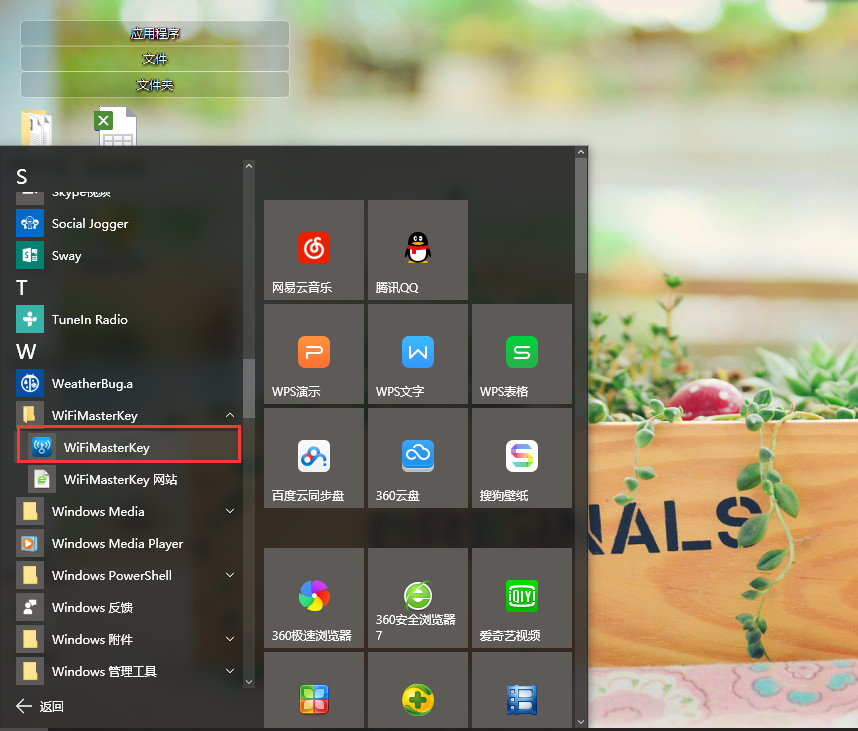Image resolution: width=858 pixels, height=731 pixels.
Task: Open Sway in the app list
Action: 128,256
